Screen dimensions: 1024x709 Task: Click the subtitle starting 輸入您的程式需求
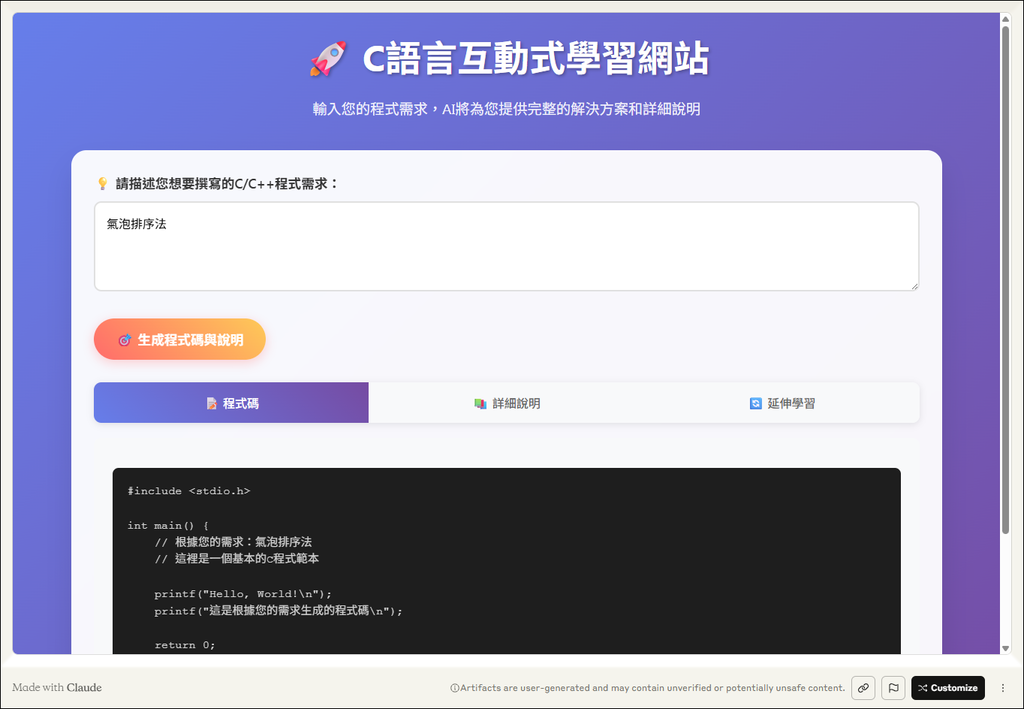pyautogui.click(x=506, y=109)
